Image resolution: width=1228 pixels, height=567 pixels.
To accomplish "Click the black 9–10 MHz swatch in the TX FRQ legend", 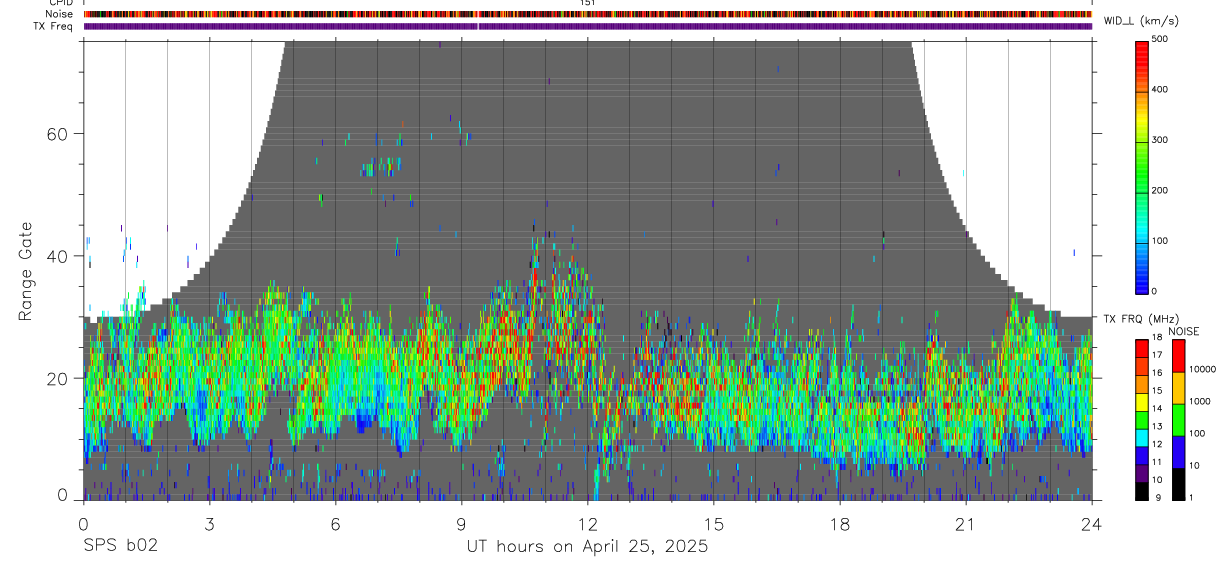I will [x=1142, y=491].
